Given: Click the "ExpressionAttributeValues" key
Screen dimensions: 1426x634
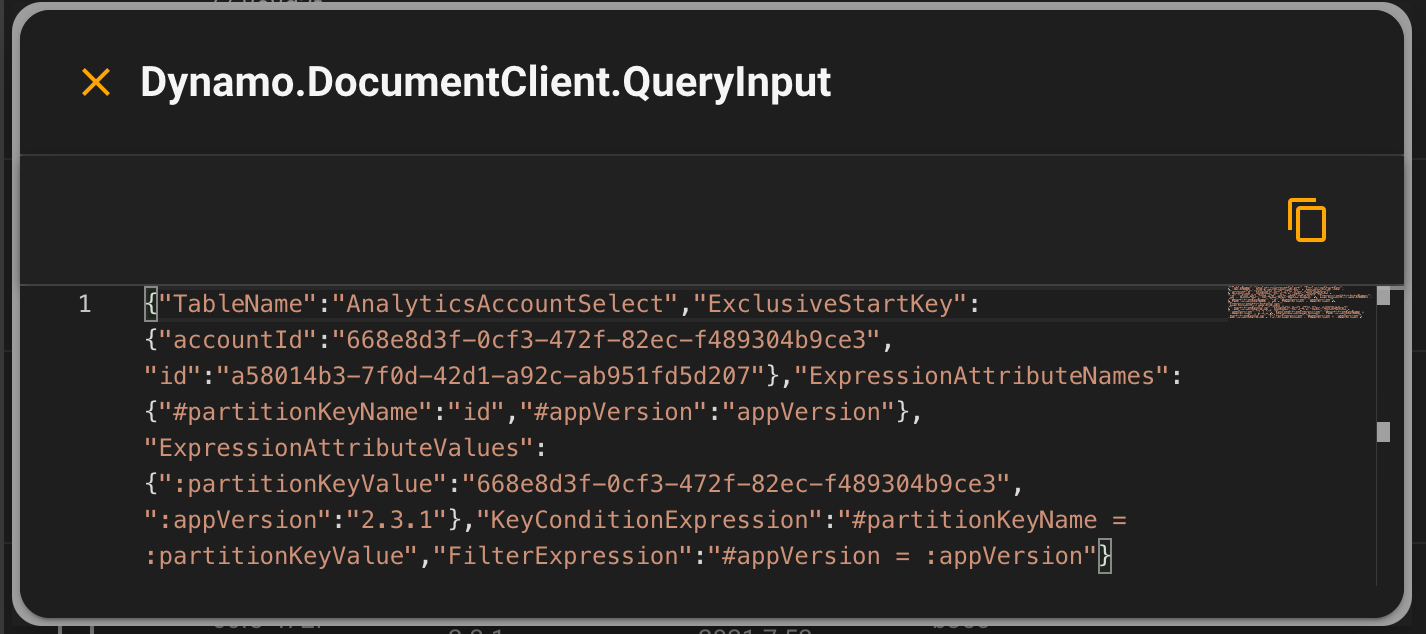Looking at the screenshot, I should coord(340,448).
